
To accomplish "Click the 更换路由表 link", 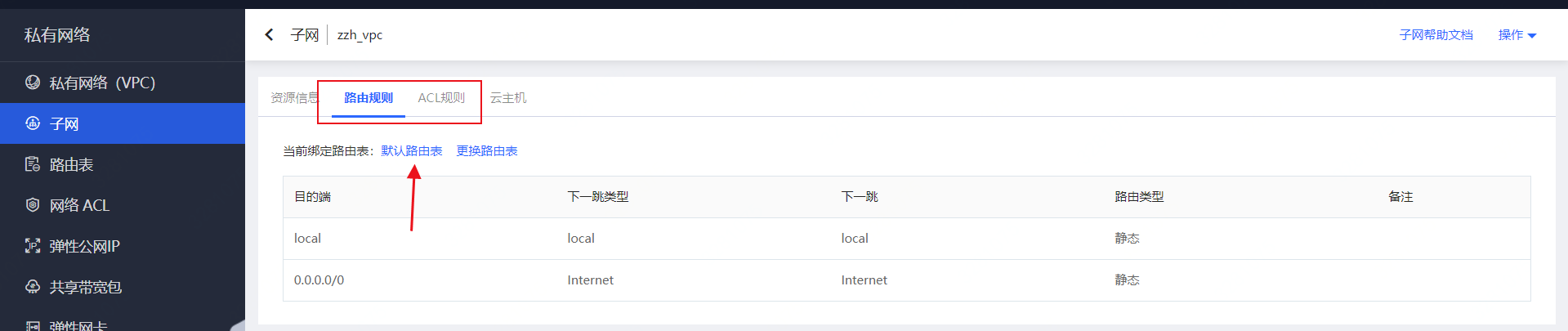I will click(x=487, y=151).
